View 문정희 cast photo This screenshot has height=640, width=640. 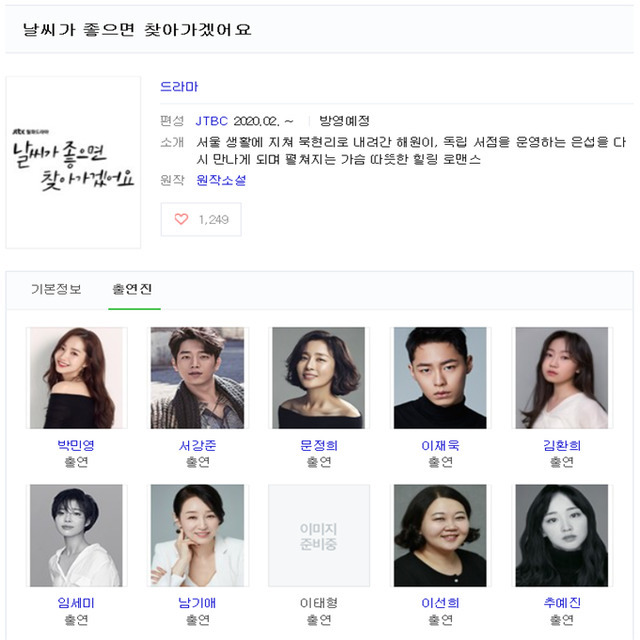pos(319,378)
